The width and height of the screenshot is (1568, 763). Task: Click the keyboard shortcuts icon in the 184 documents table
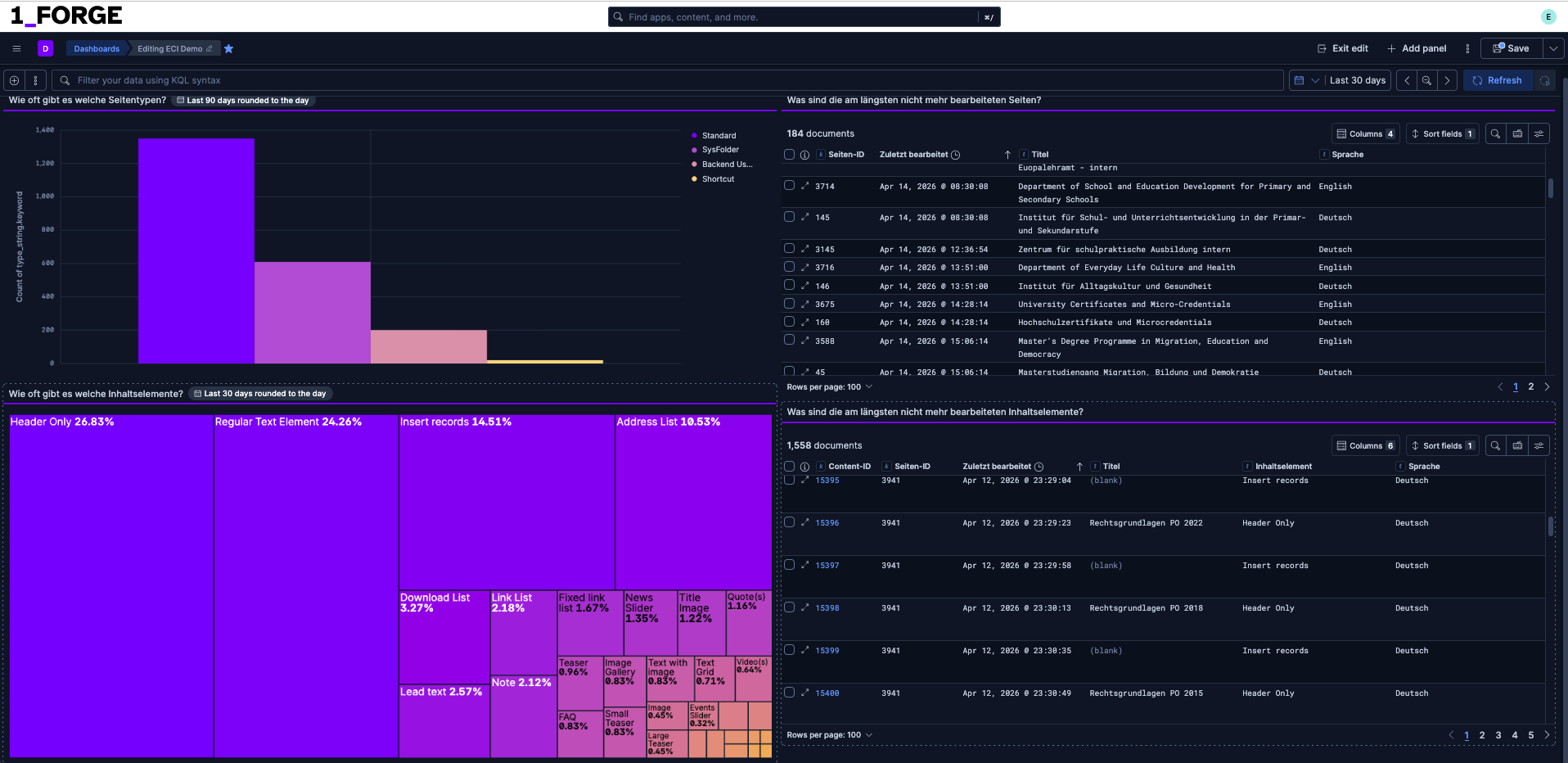(1517, 133)
